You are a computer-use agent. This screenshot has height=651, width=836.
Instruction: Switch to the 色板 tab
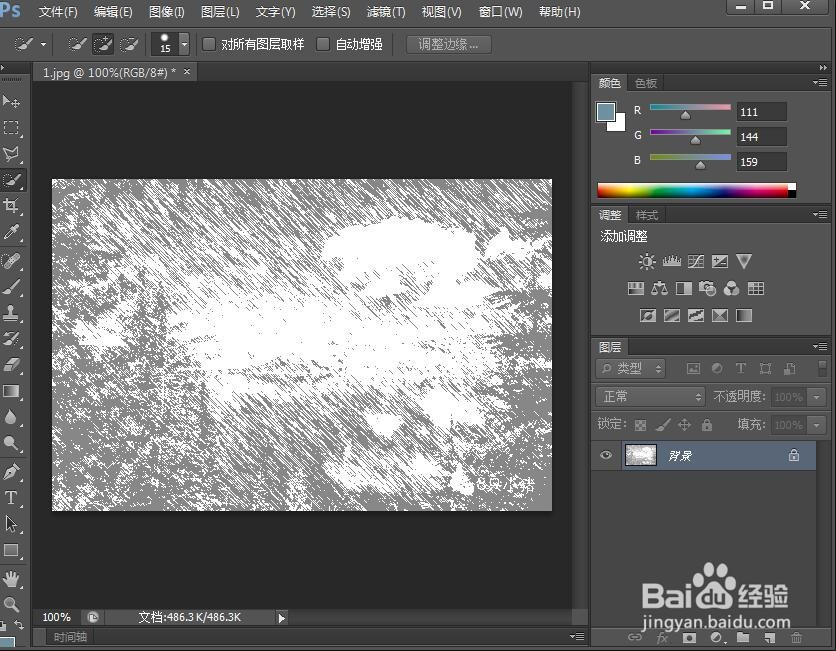click(646, 83)
